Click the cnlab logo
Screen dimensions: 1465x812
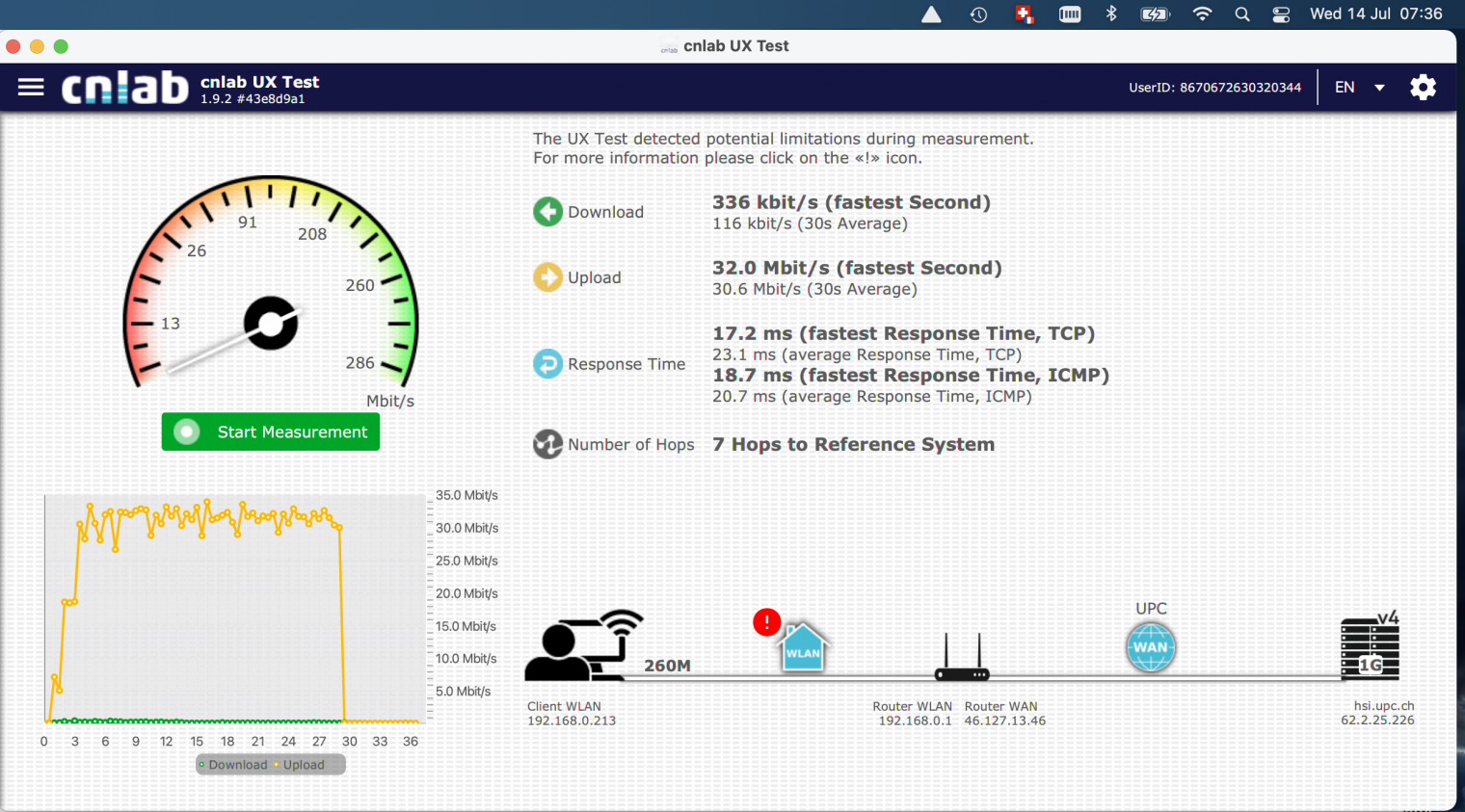(125, 88)
